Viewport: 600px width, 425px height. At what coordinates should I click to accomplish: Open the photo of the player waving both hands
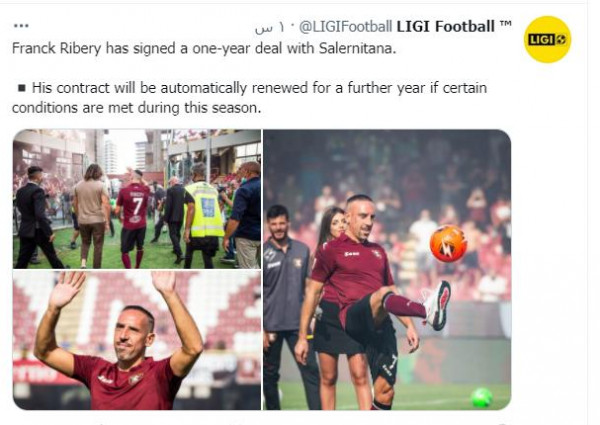point(137,340)
